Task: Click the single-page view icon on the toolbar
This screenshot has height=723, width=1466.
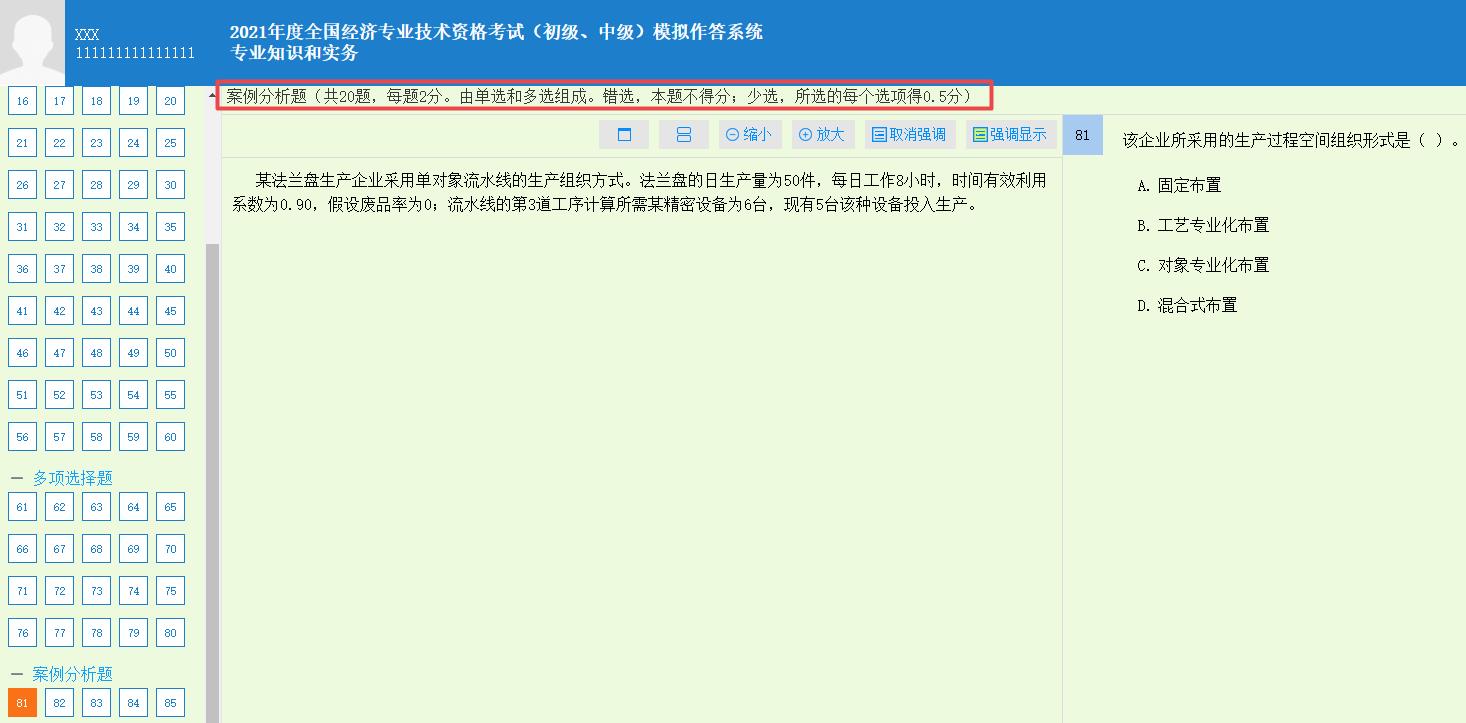Action: 624,133
